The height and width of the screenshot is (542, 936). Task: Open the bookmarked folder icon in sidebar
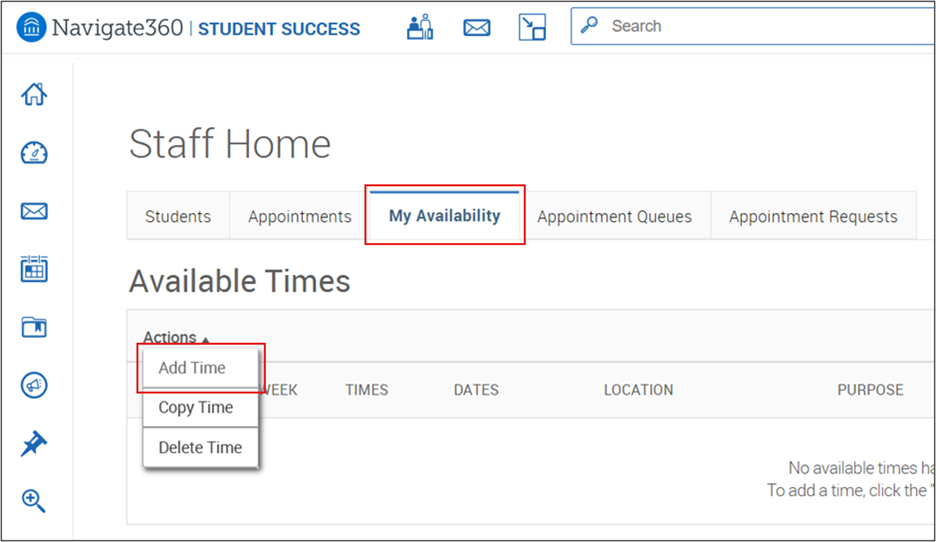[34, 327]
